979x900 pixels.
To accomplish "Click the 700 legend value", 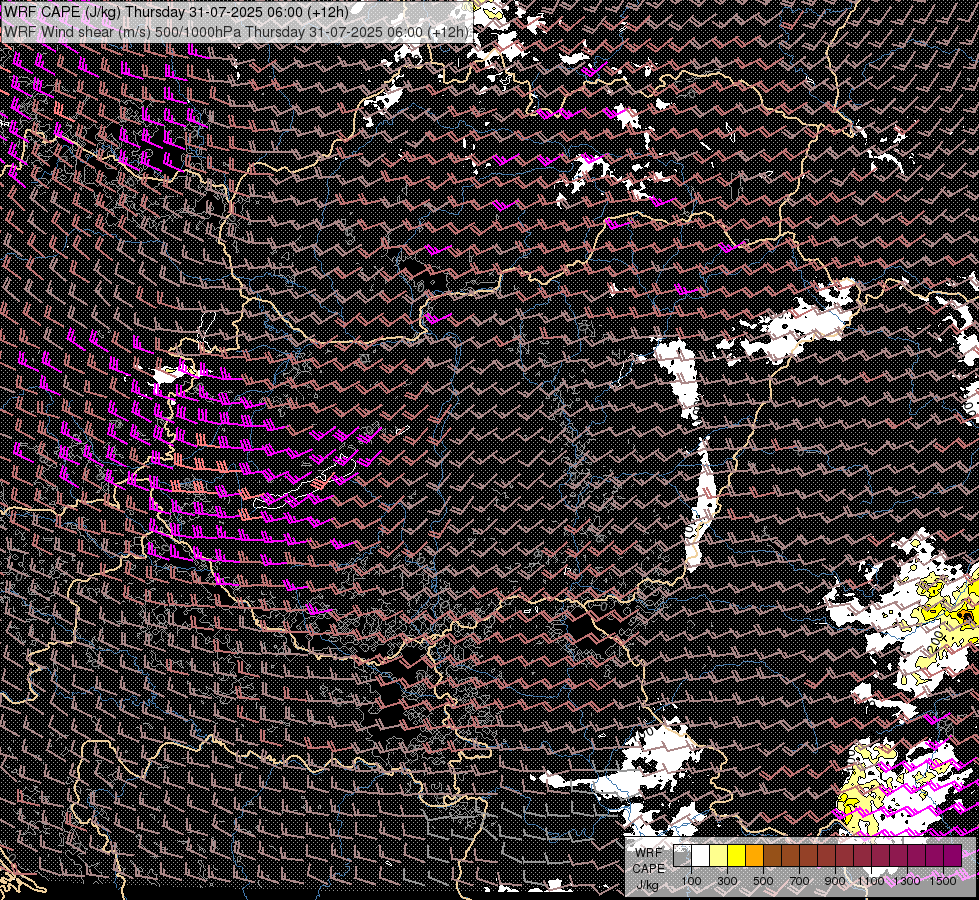I will pyautogui.click(x=799, y=881).
